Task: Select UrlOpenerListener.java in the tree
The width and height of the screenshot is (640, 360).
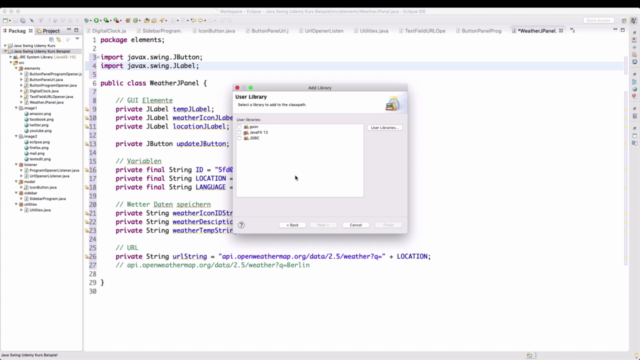Action: [49, 176]
